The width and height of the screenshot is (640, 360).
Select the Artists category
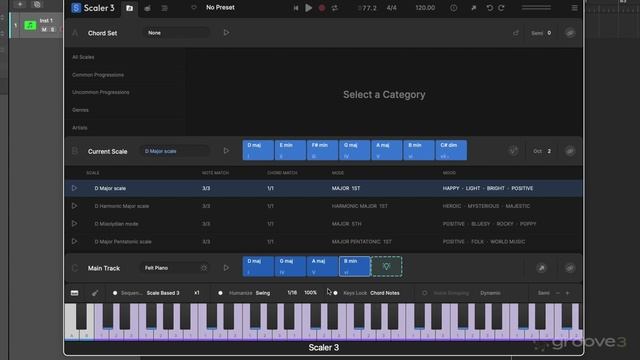coord(80,128)
